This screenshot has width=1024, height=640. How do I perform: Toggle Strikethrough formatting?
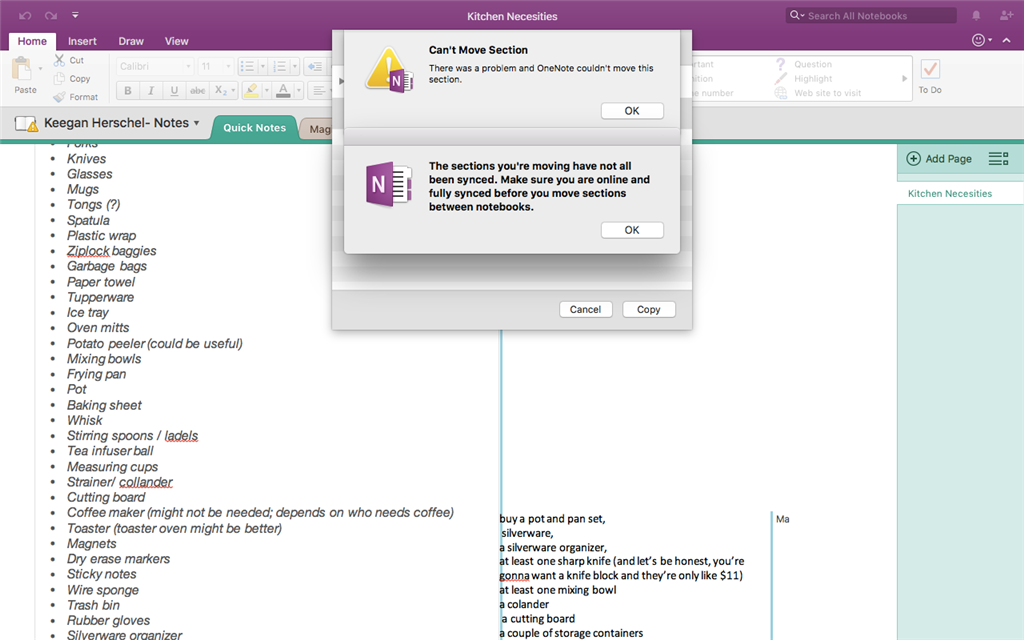(x=197, y=91)
